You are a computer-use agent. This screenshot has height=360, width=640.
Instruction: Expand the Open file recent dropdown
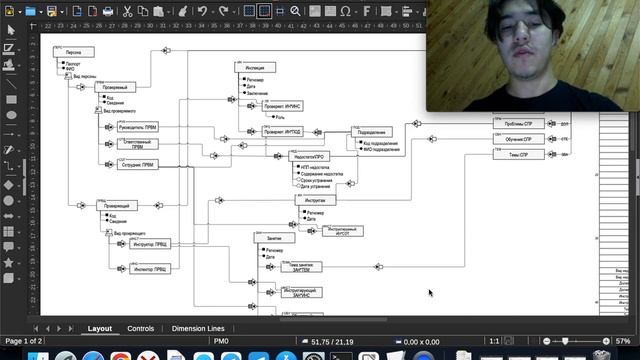click(x=41, y=12)
